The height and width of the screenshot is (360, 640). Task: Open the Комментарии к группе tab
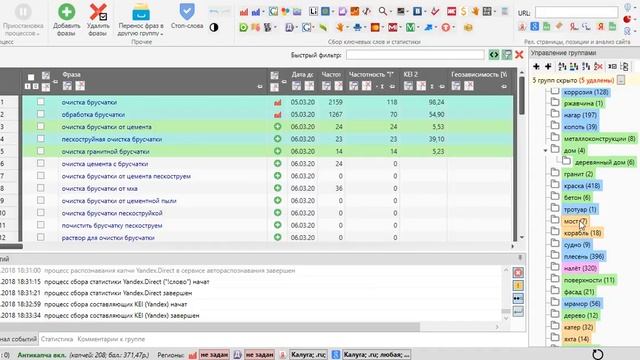(111, 339)
